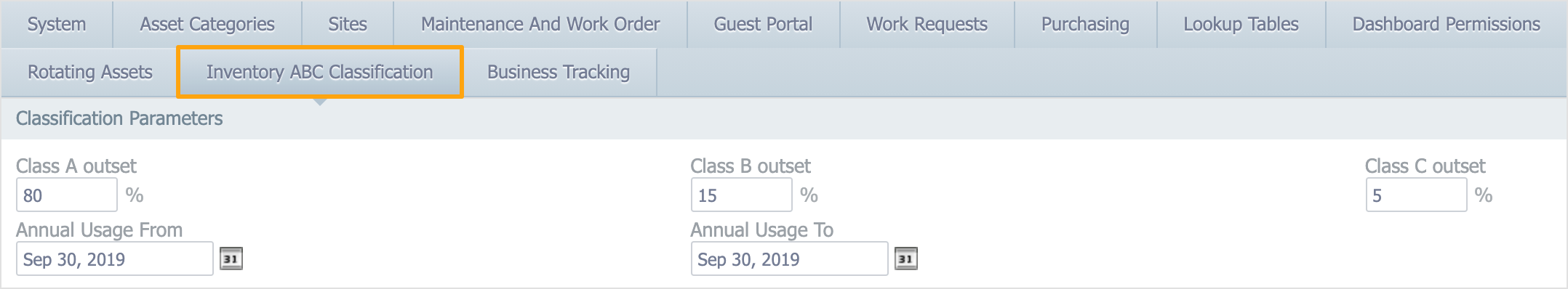This screenshot has width=1568, height=289.
Task: Go to Maintenance And Work Order tab
Action: [x=540, y=24]
